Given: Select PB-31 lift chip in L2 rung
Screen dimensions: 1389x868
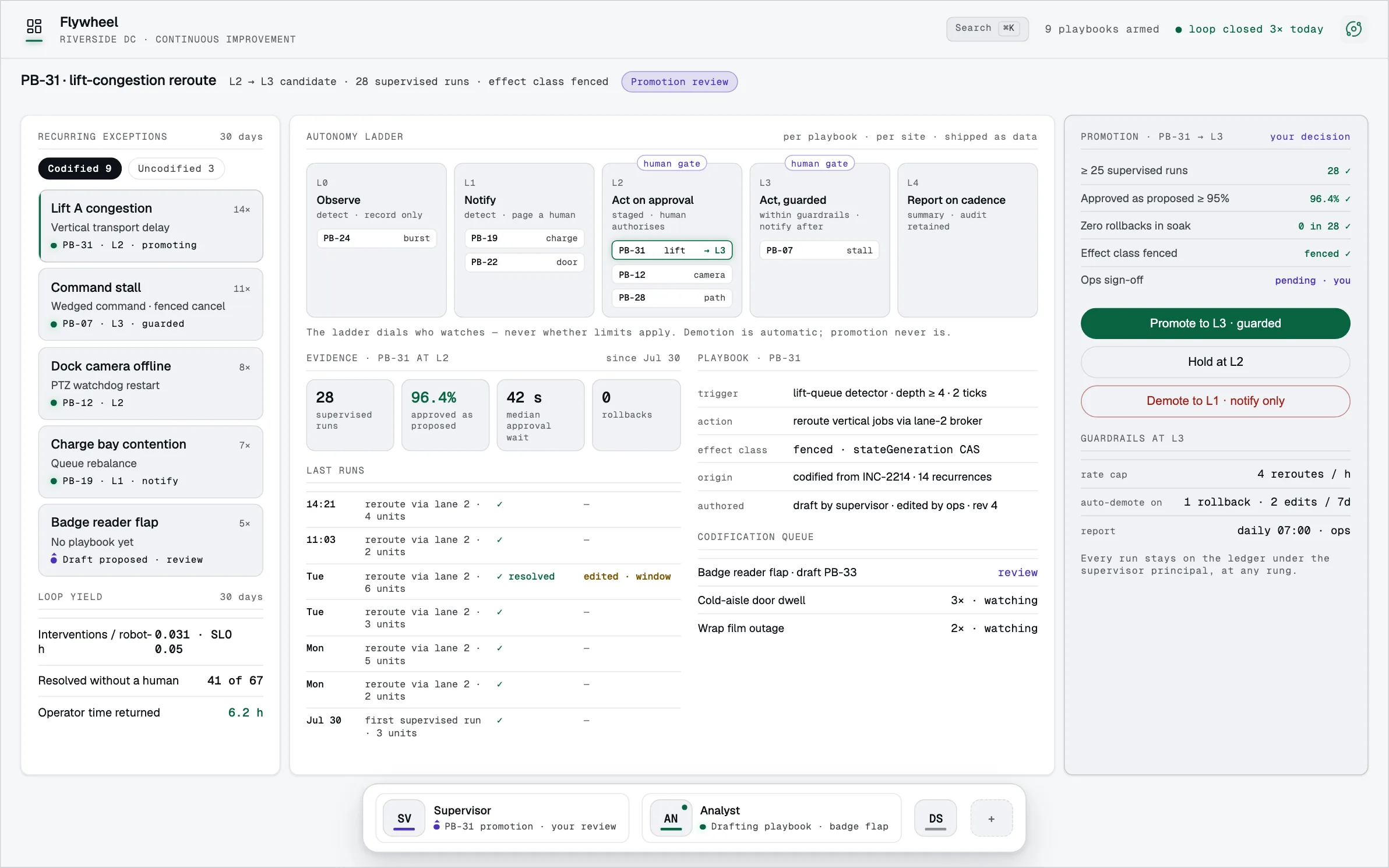Looking at the screenshot, I should pyautogui.click(x=672, y=250).
